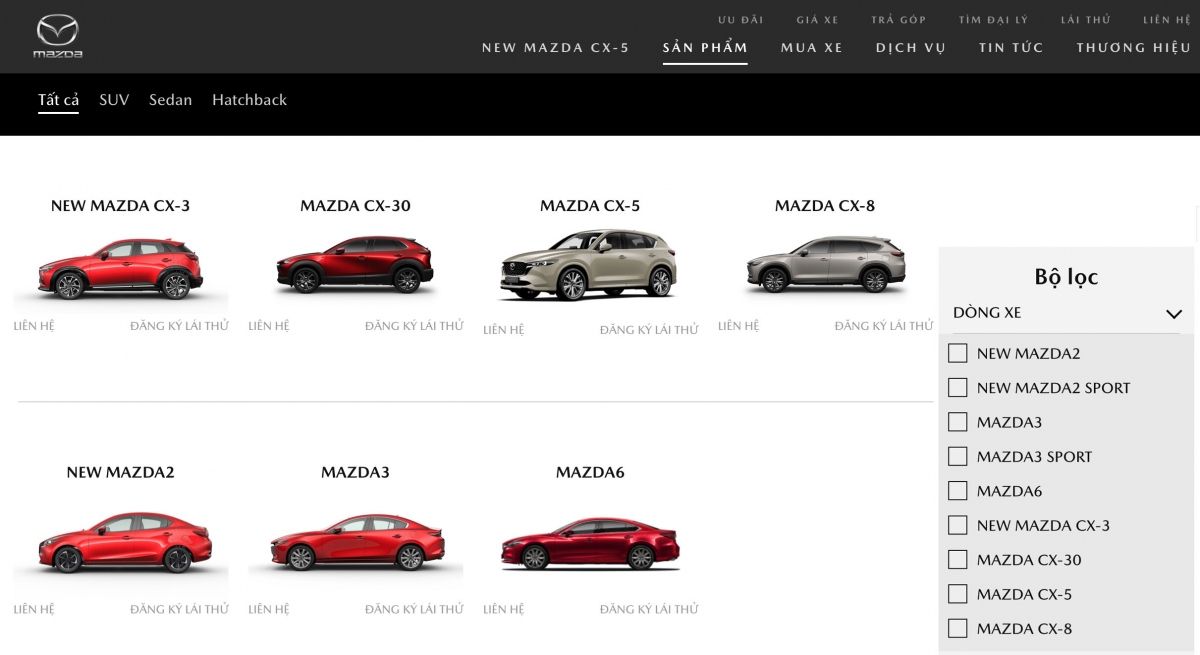Enable the MAZDA CX-5 filter checkbox
This screenshot has height=655, width=1200.
958,594
